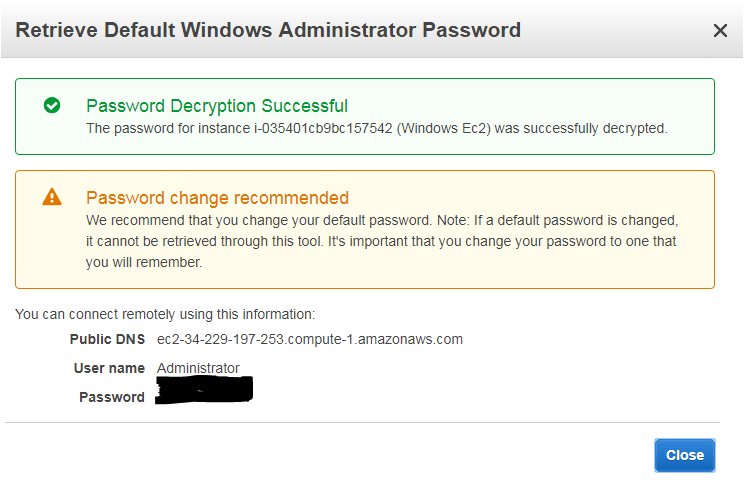Image resolution: width=744 pixels, height=482 pixels.
Task: Close the dialog with the X icon
Action: (720, 31)
